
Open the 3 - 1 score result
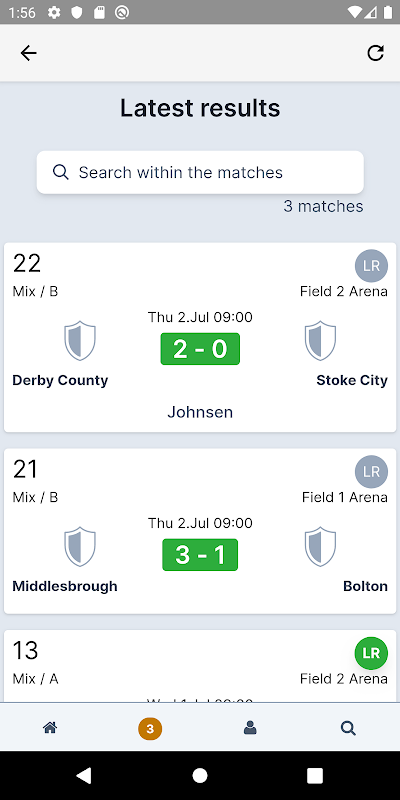click(x=200, y=555)
